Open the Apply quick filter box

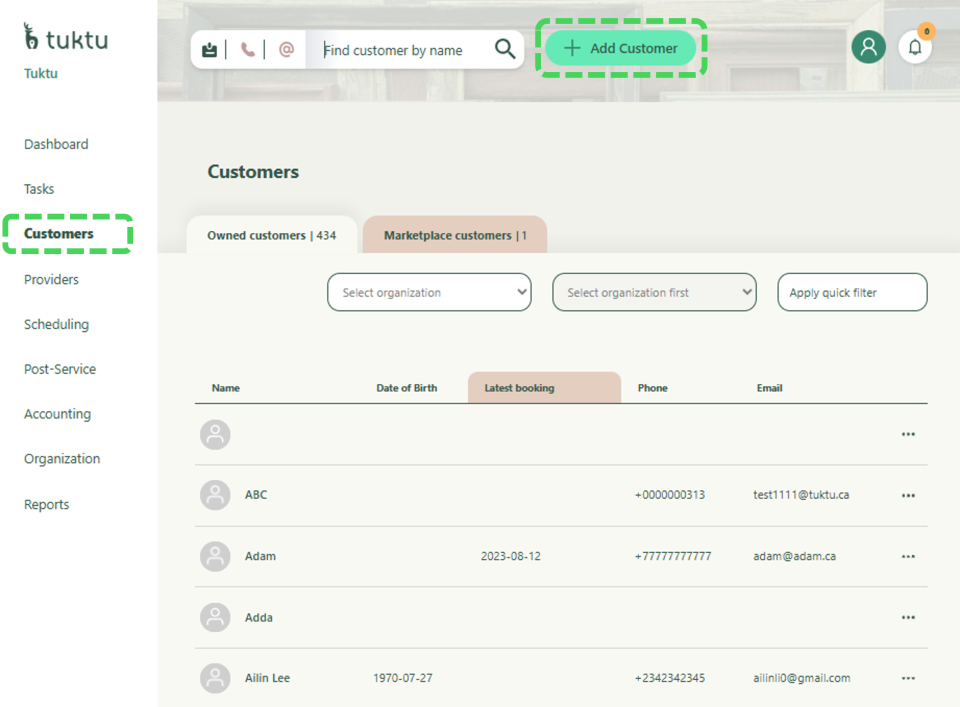point(852,293)
